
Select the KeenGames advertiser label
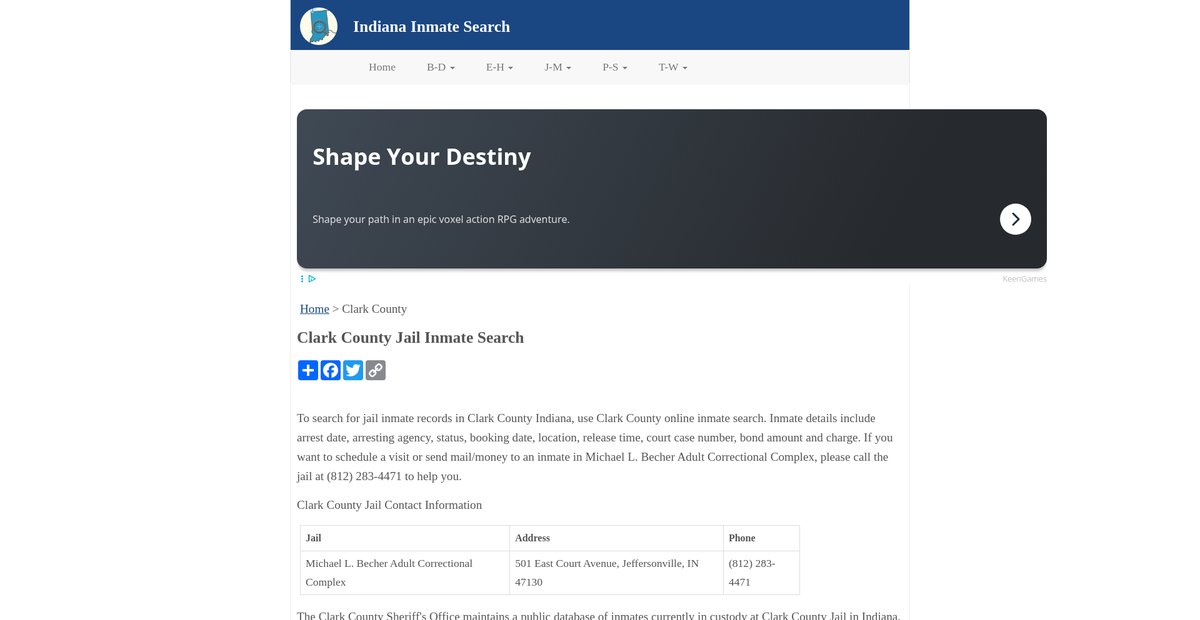tap(1025, 279)
